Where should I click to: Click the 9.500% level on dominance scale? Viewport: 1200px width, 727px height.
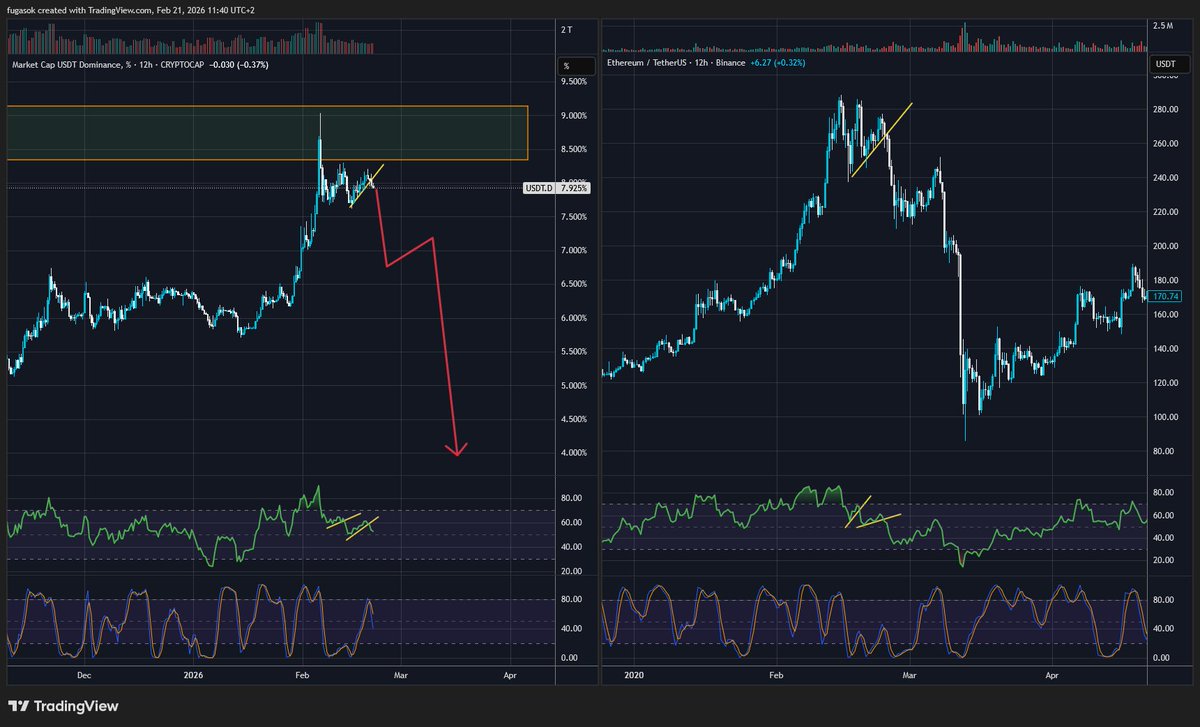click(x=575, y=82)
